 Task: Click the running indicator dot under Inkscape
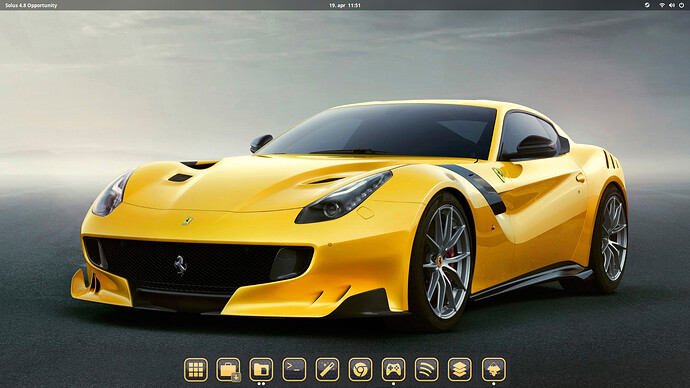coord(493,384)
